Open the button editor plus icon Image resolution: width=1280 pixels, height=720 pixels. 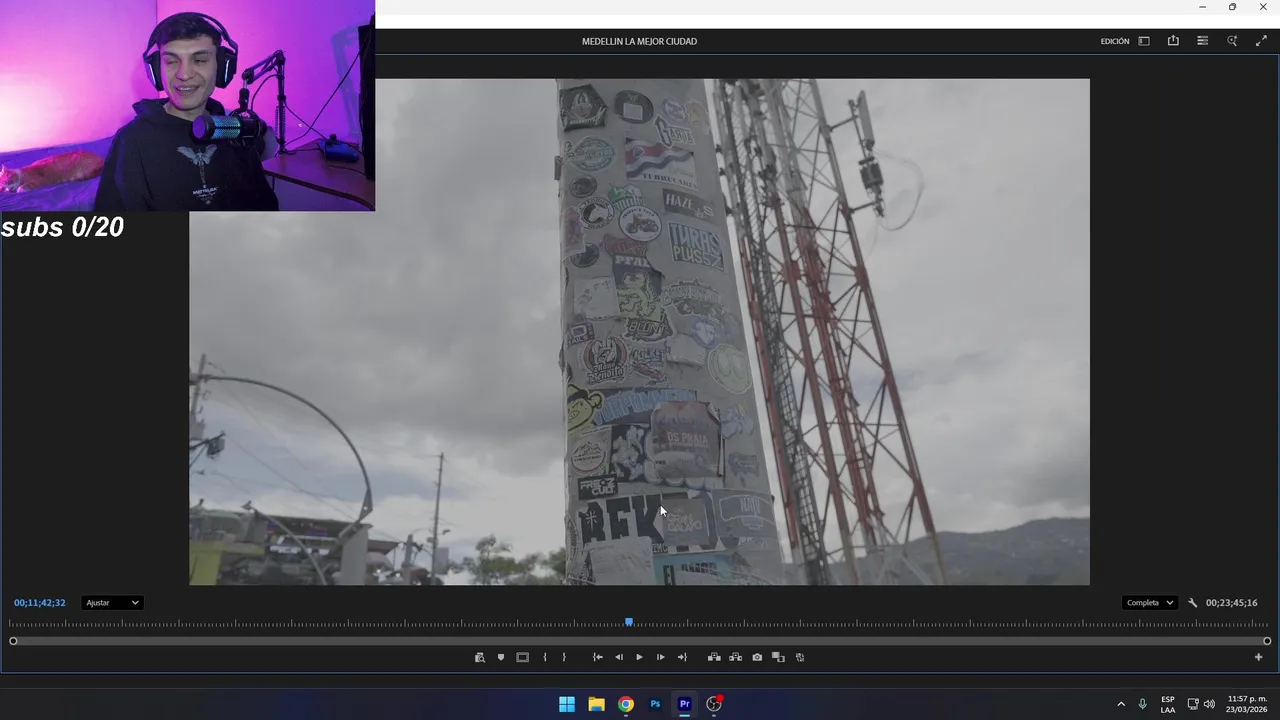pos(1258,657)
